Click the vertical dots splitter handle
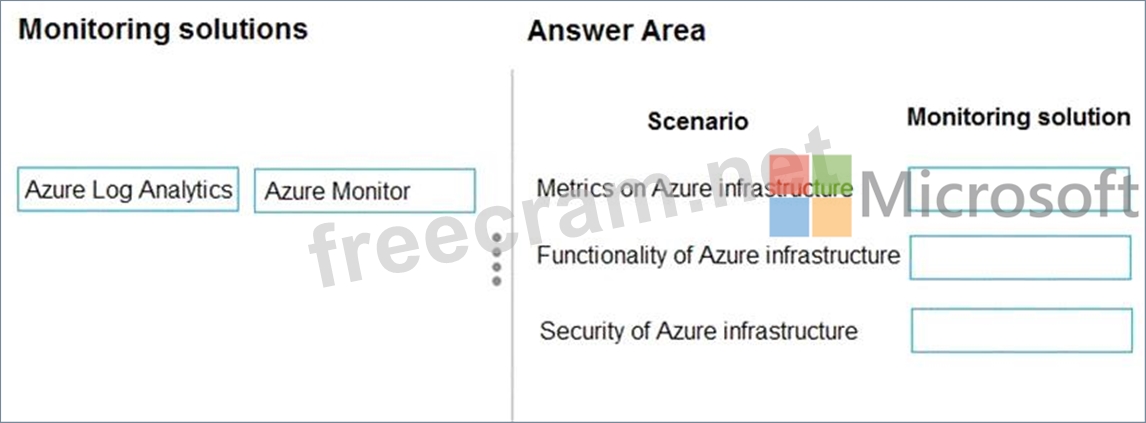Image resolution: width=1146 pixels, height=423 pixels. click(497, 259)
